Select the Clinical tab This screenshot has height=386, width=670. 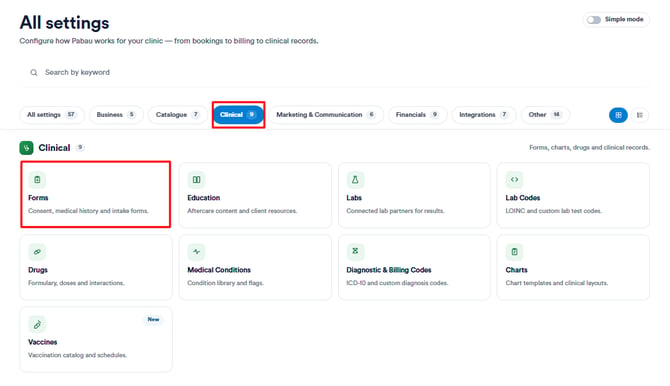tap(238, 115)
